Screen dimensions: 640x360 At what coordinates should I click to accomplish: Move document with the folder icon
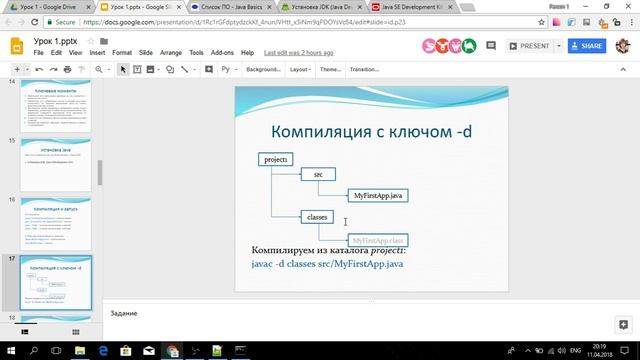point(104,41)
